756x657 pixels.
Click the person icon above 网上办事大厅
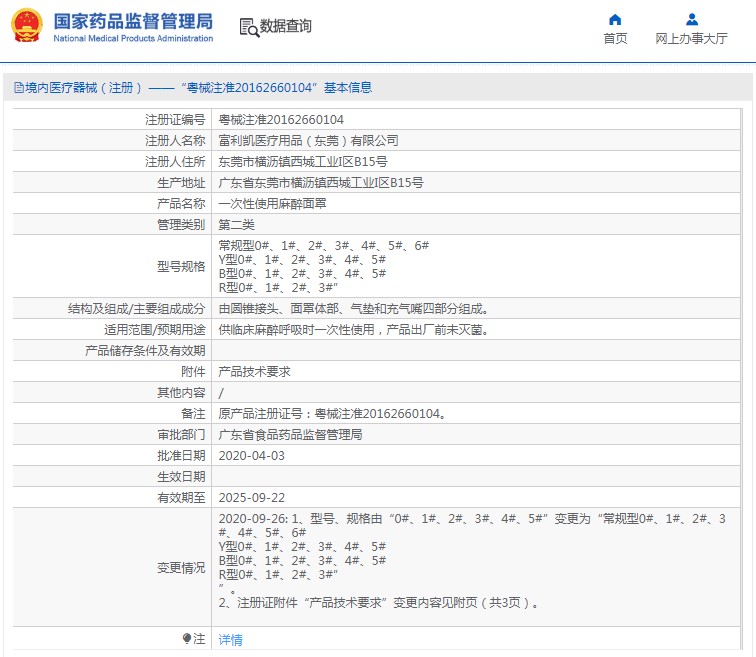point(691,19)
